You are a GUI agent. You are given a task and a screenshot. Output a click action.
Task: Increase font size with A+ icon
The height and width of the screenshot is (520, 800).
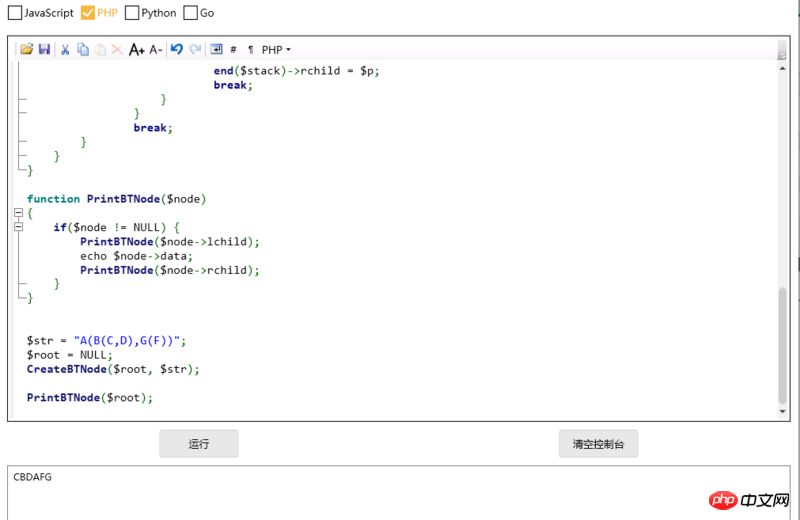136,49
